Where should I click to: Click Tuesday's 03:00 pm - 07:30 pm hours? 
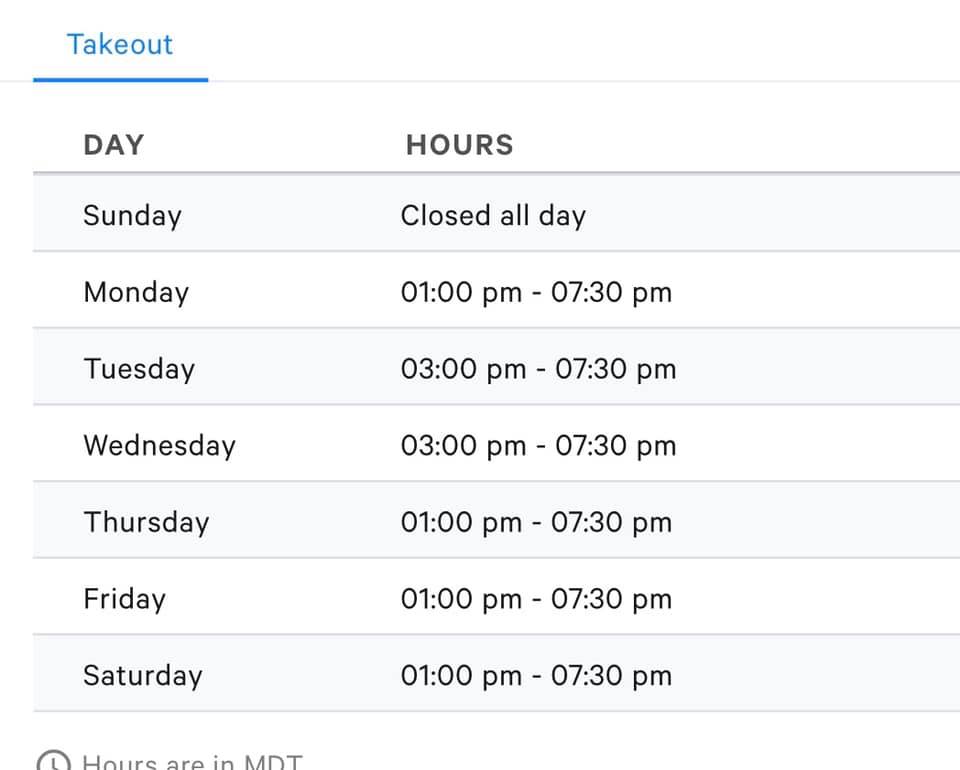pos(538,369)
